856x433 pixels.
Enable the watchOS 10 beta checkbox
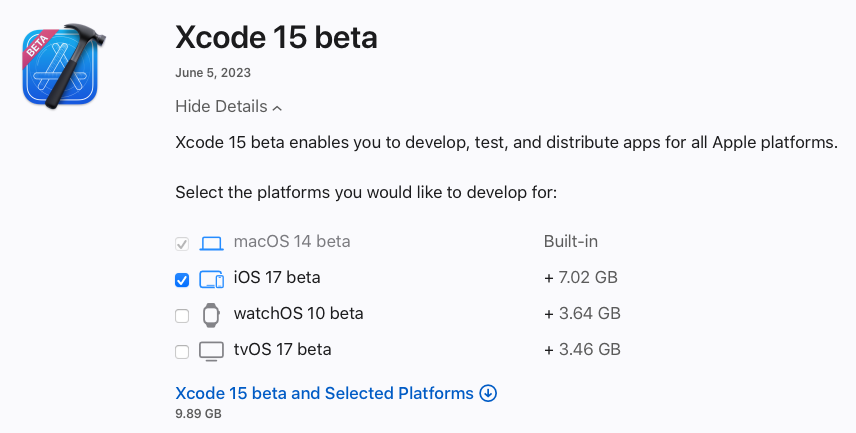click(182, 316)
